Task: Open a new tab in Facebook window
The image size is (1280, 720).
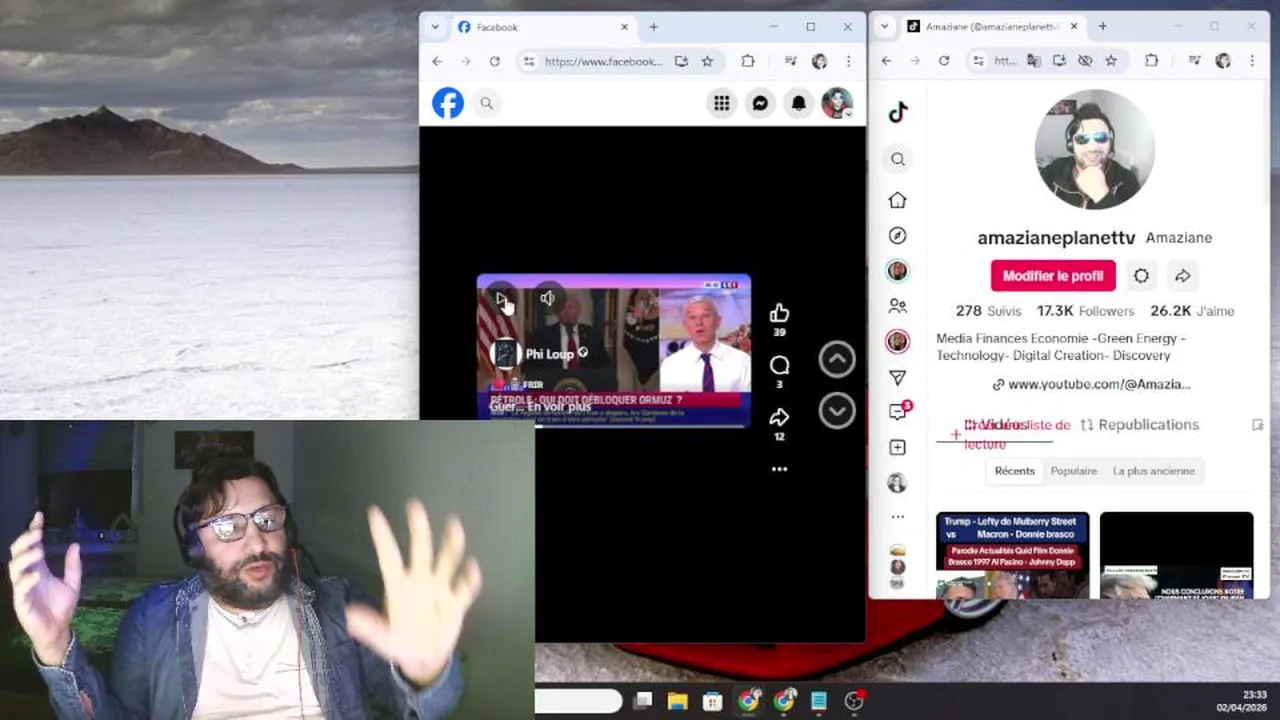Action: coord(653,27)
